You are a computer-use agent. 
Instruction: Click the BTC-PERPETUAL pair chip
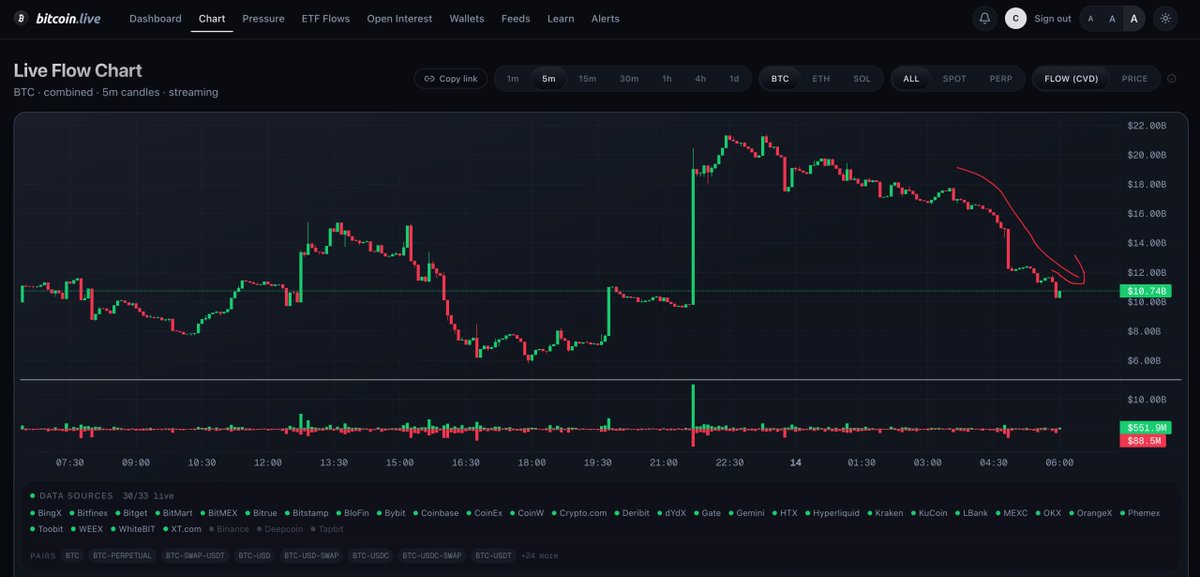[122, 555]
